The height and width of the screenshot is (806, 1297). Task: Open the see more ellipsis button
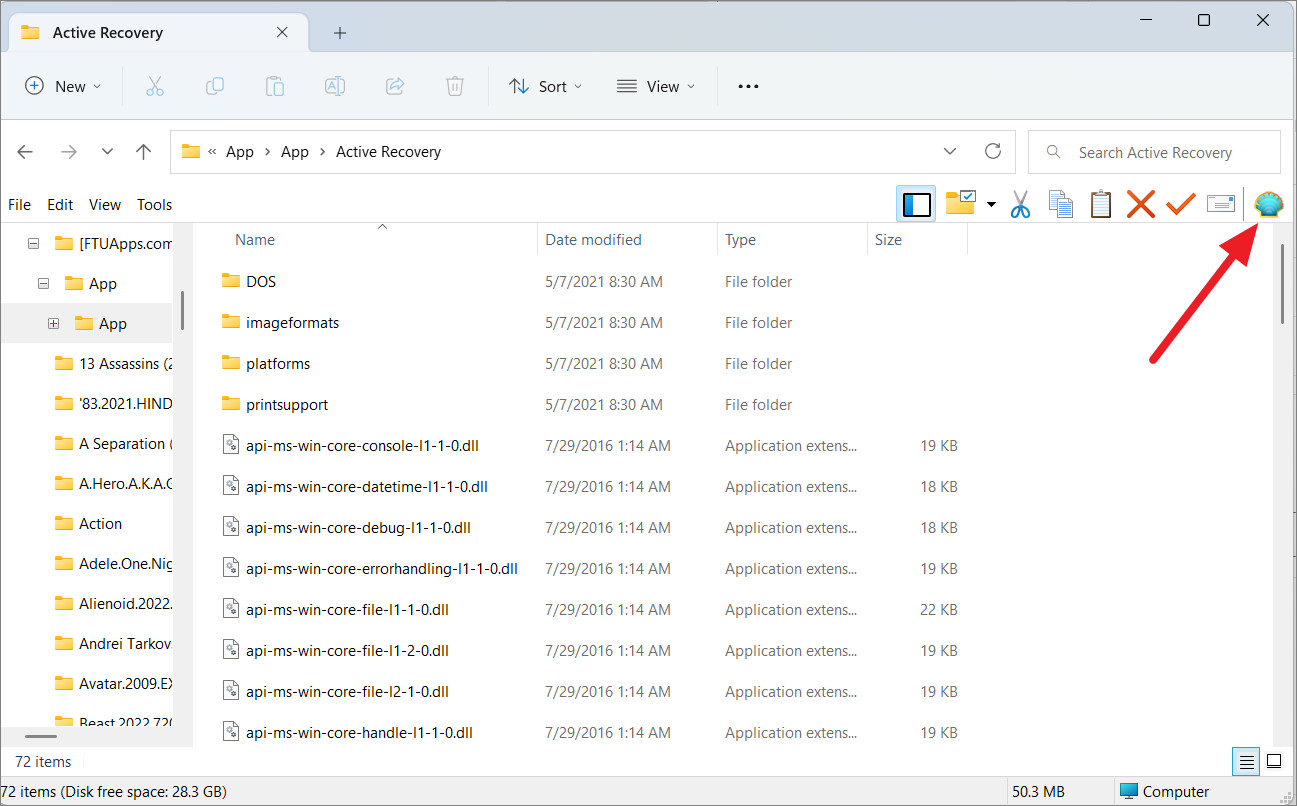coord(747,86)
